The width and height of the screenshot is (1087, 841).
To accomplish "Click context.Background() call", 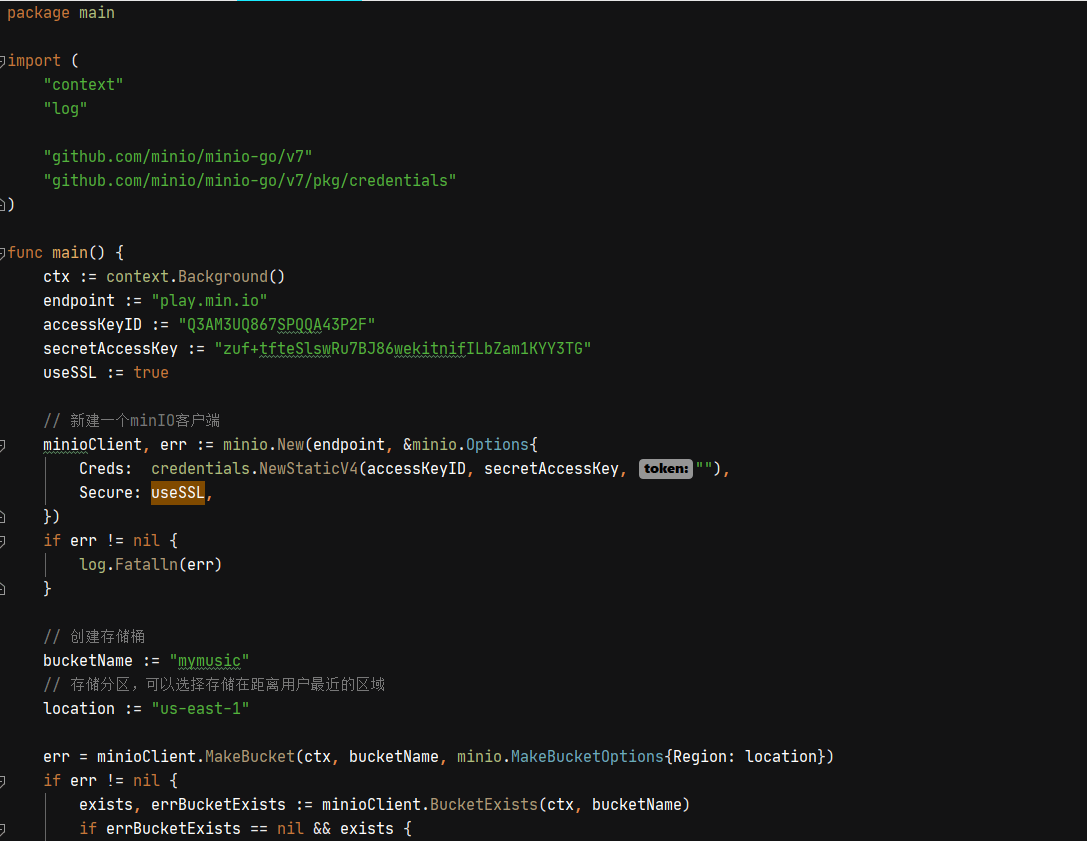I will tap(195, 277).
